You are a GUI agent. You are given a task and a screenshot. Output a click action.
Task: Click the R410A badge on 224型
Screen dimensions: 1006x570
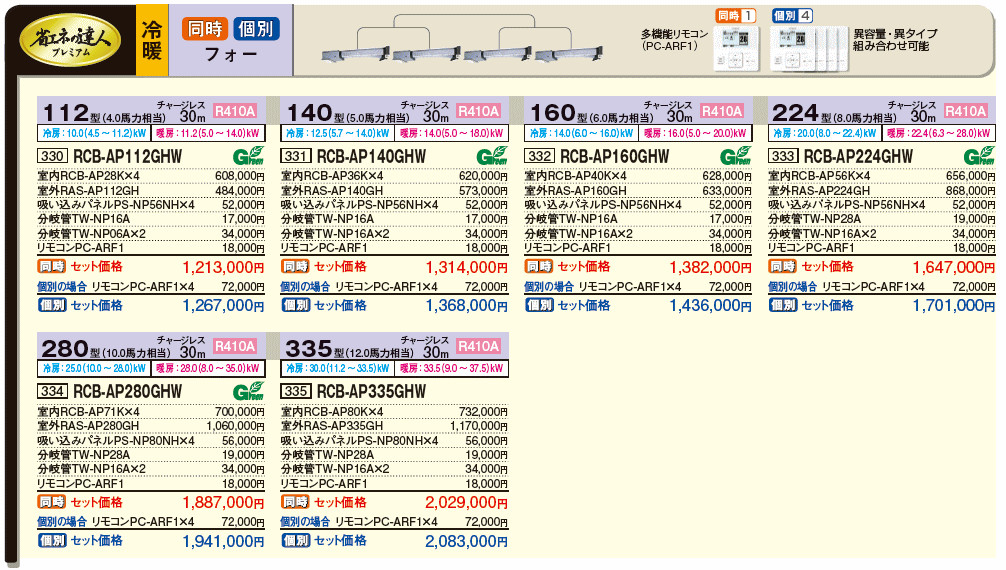click(x=966, y=111)
